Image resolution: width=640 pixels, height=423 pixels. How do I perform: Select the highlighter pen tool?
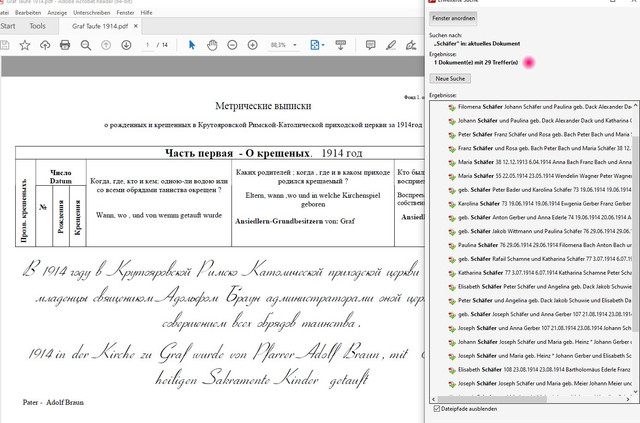coord(391,45)
